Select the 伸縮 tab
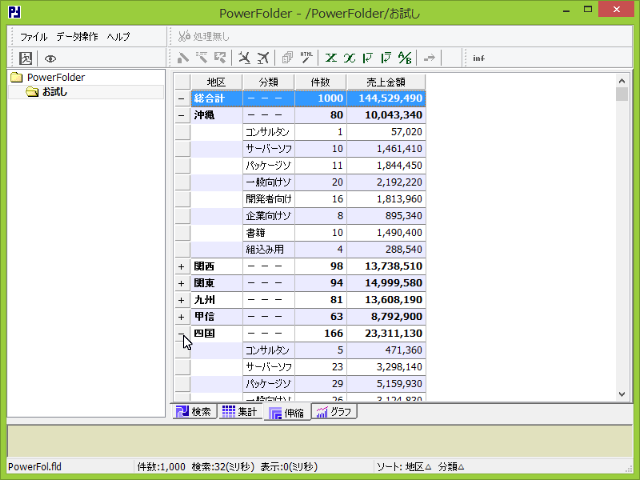 (x=287, y=413)
